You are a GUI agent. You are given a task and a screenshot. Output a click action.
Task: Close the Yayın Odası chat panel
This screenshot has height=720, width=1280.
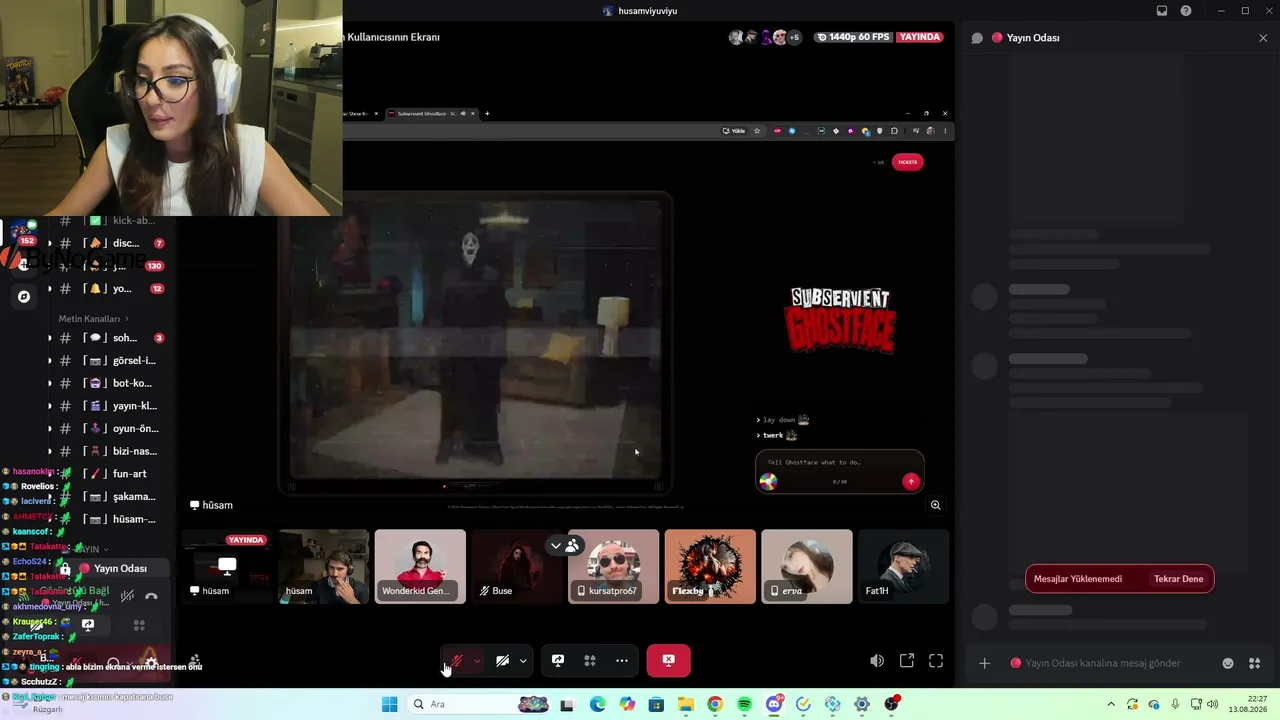(x=1263, y=38)
